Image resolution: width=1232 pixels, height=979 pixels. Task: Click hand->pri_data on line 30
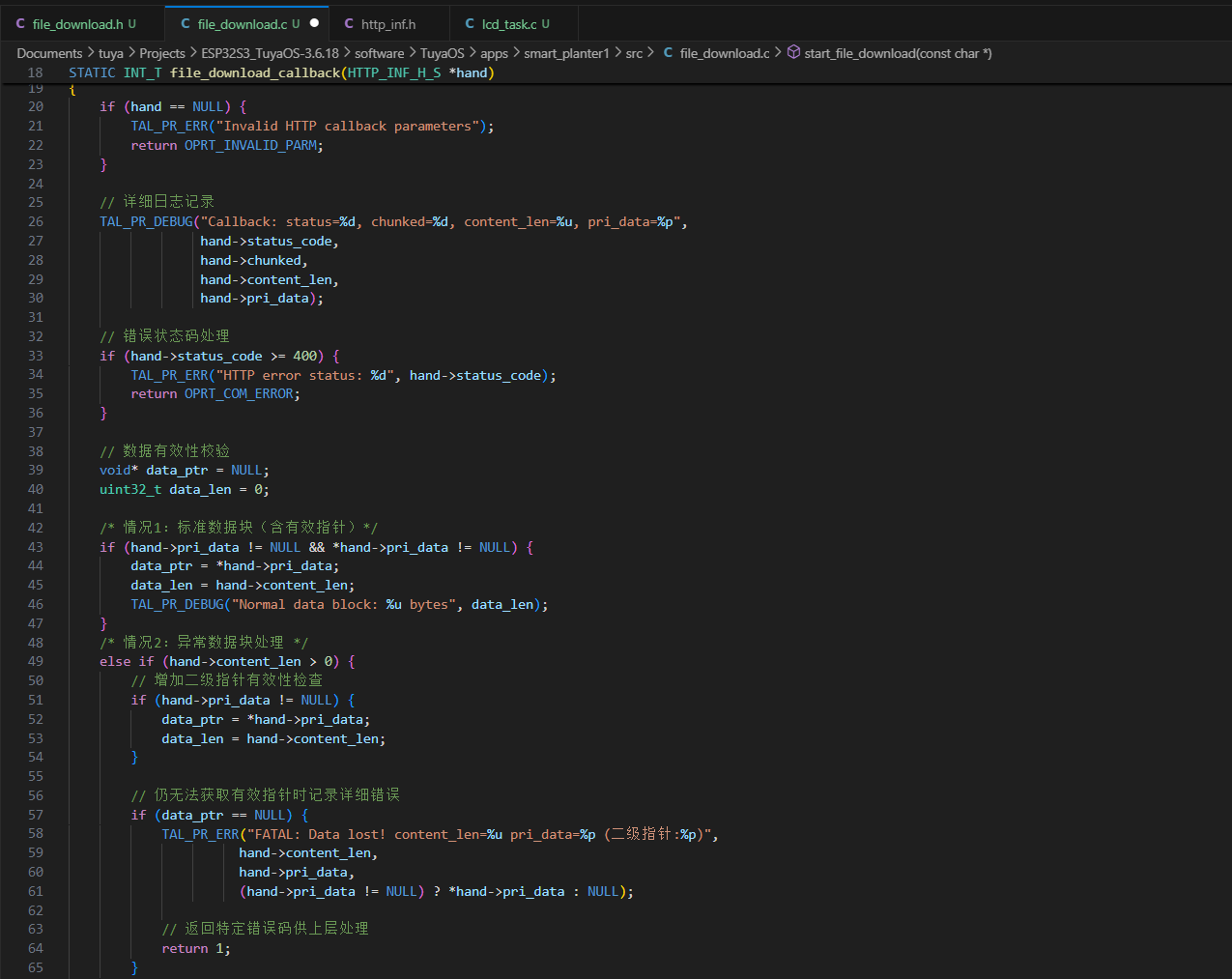pos(255,298)
